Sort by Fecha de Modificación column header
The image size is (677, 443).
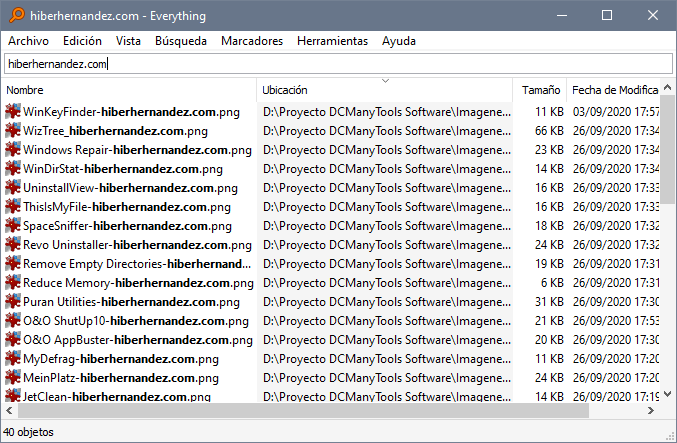[613, 90]
